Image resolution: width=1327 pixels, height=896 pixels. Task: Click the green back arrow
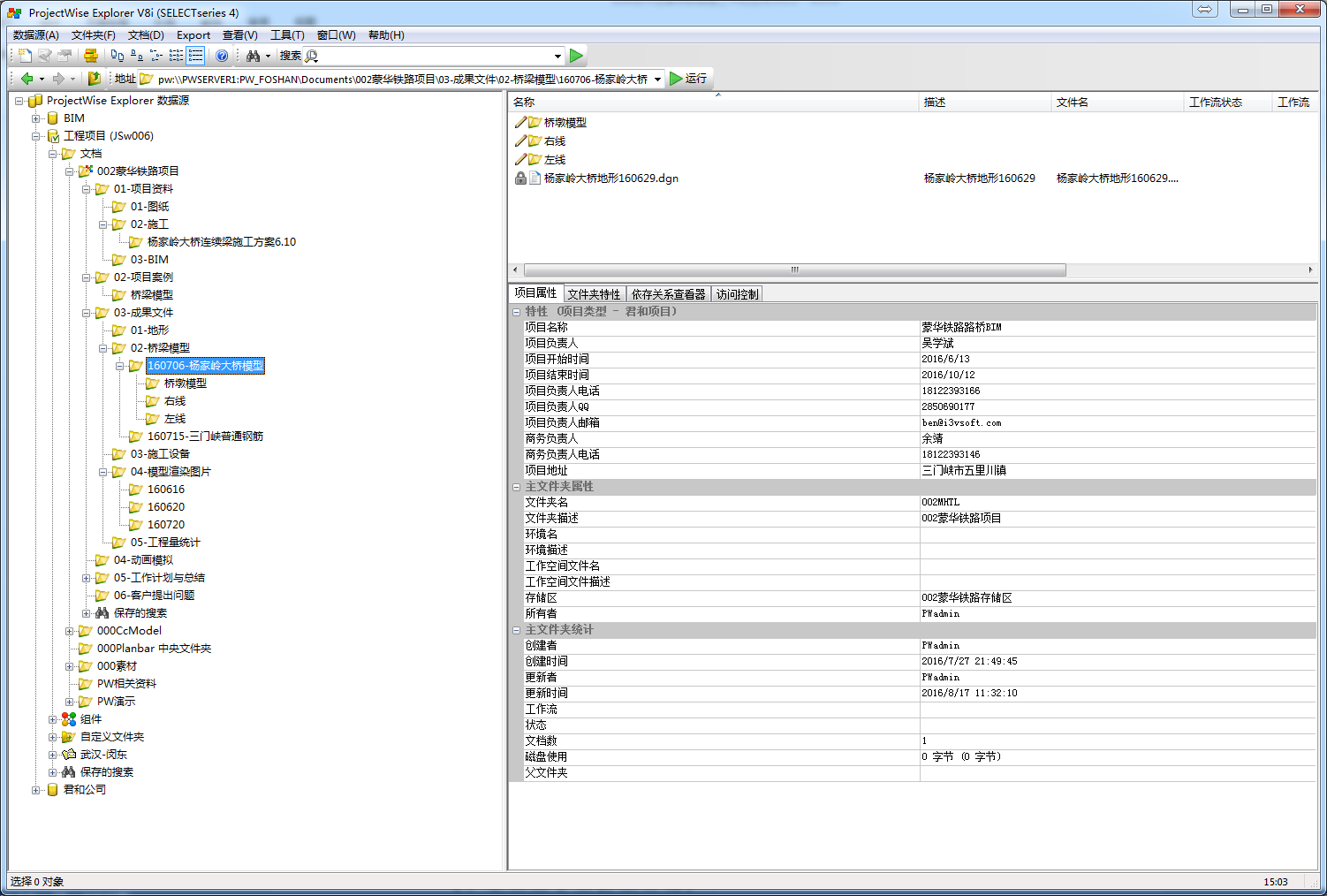tap(27, 79)
